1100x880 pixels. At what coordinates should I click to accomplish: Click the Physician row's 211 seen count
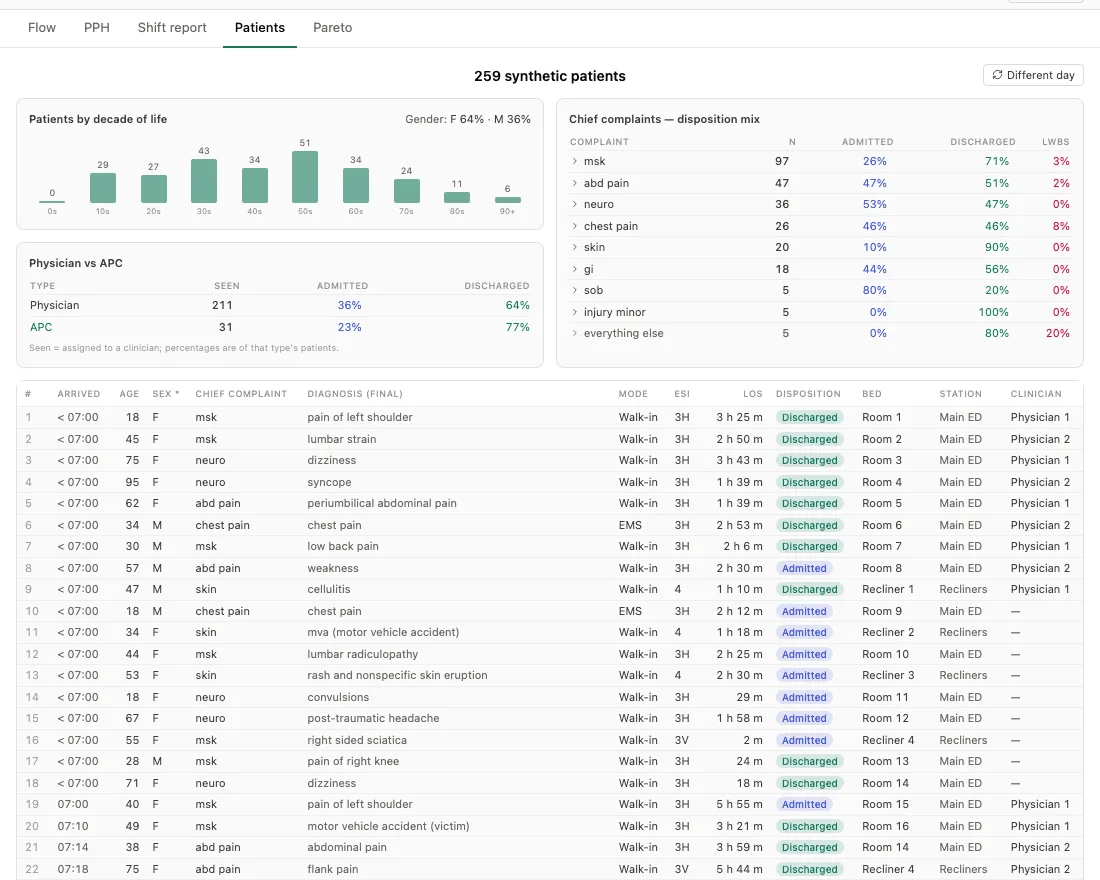point(222,305)
